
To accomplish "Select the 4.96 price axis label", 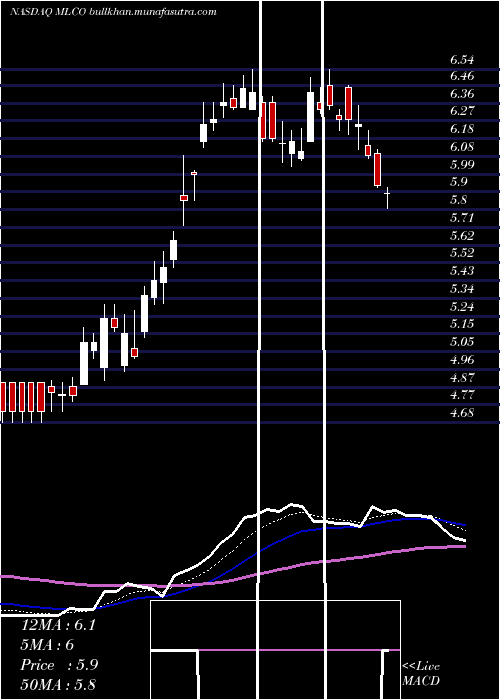I will [462, 359].
